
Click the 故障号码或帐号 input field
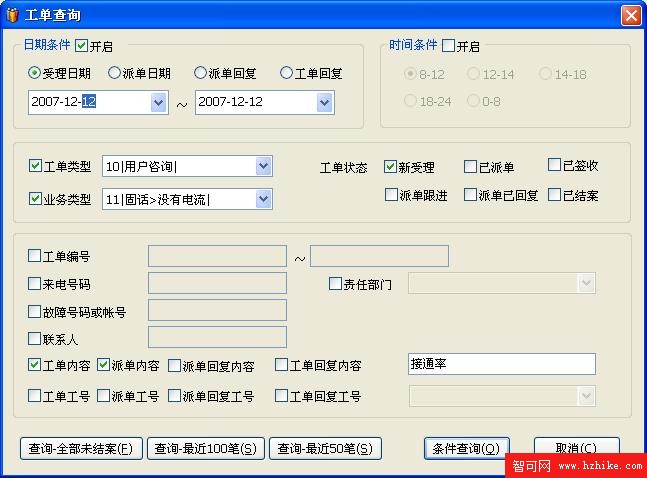pyautogui.click(x=217, y=310)
